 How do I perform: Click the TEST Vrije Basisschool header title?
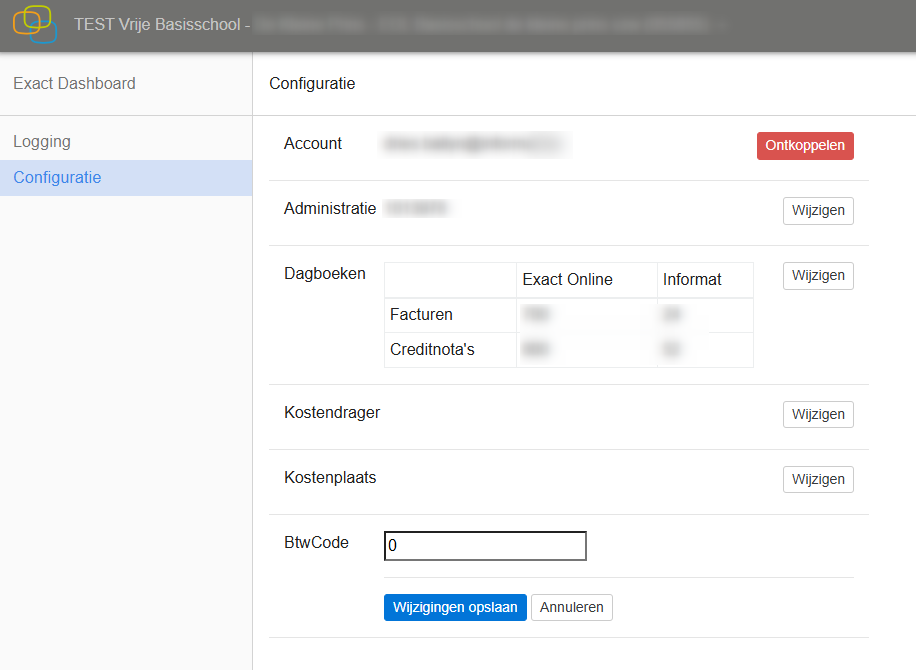(x=158, y=24)
